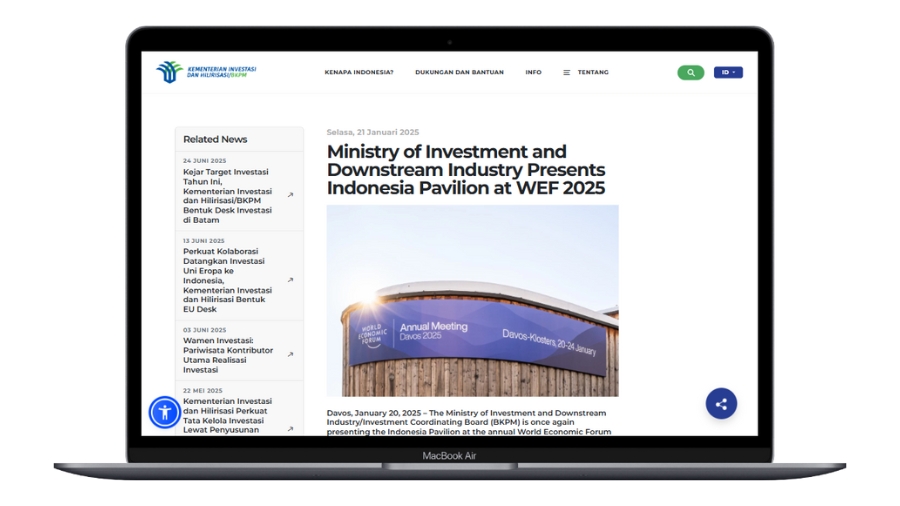
Task: Click the 24 Juni 2025 date label
Action: [x=204, y=161]
